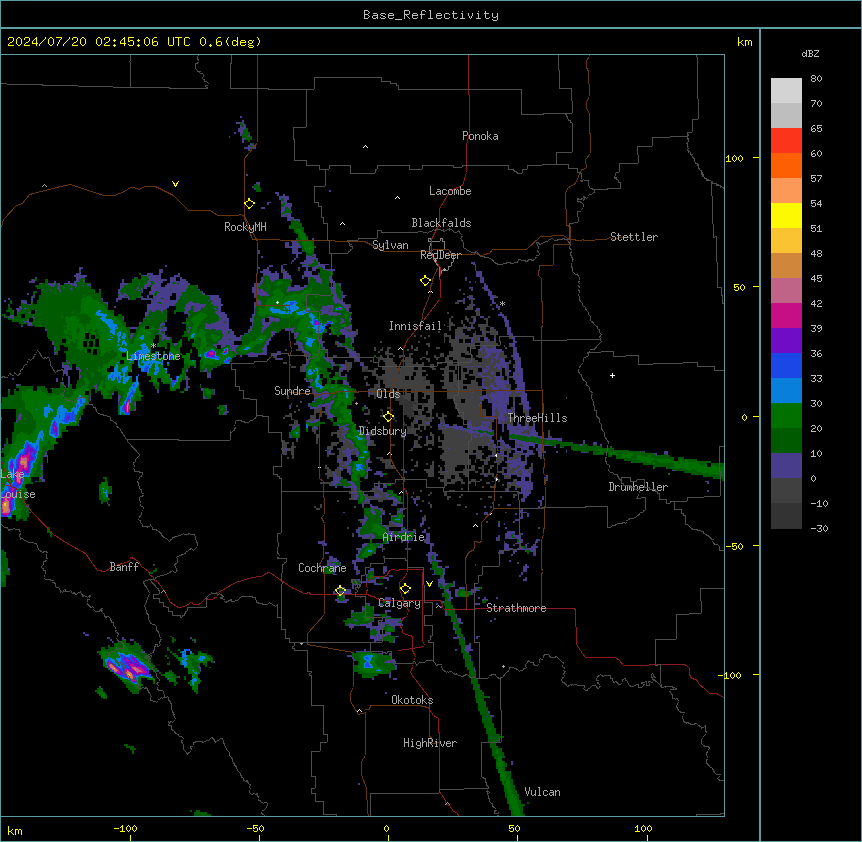Click the Banff label
The width and height of the screenshot is (862, 842).
[x=124, y=567]
